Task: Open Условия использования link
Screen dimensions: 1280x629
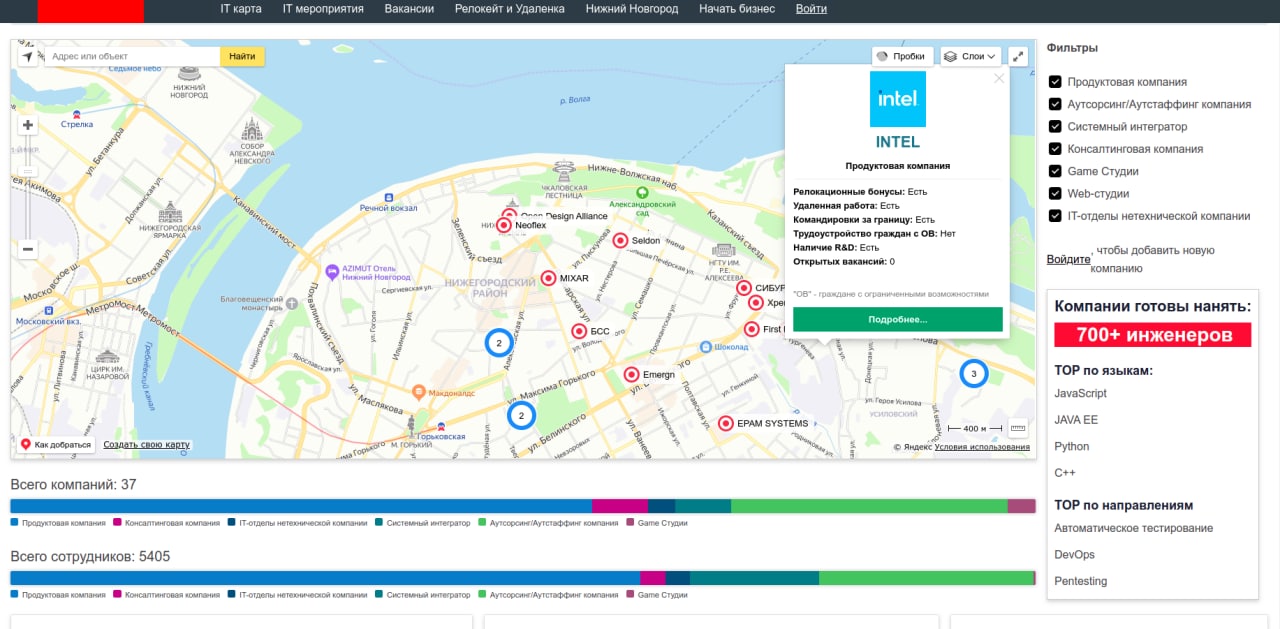Action: coord(982,447)
